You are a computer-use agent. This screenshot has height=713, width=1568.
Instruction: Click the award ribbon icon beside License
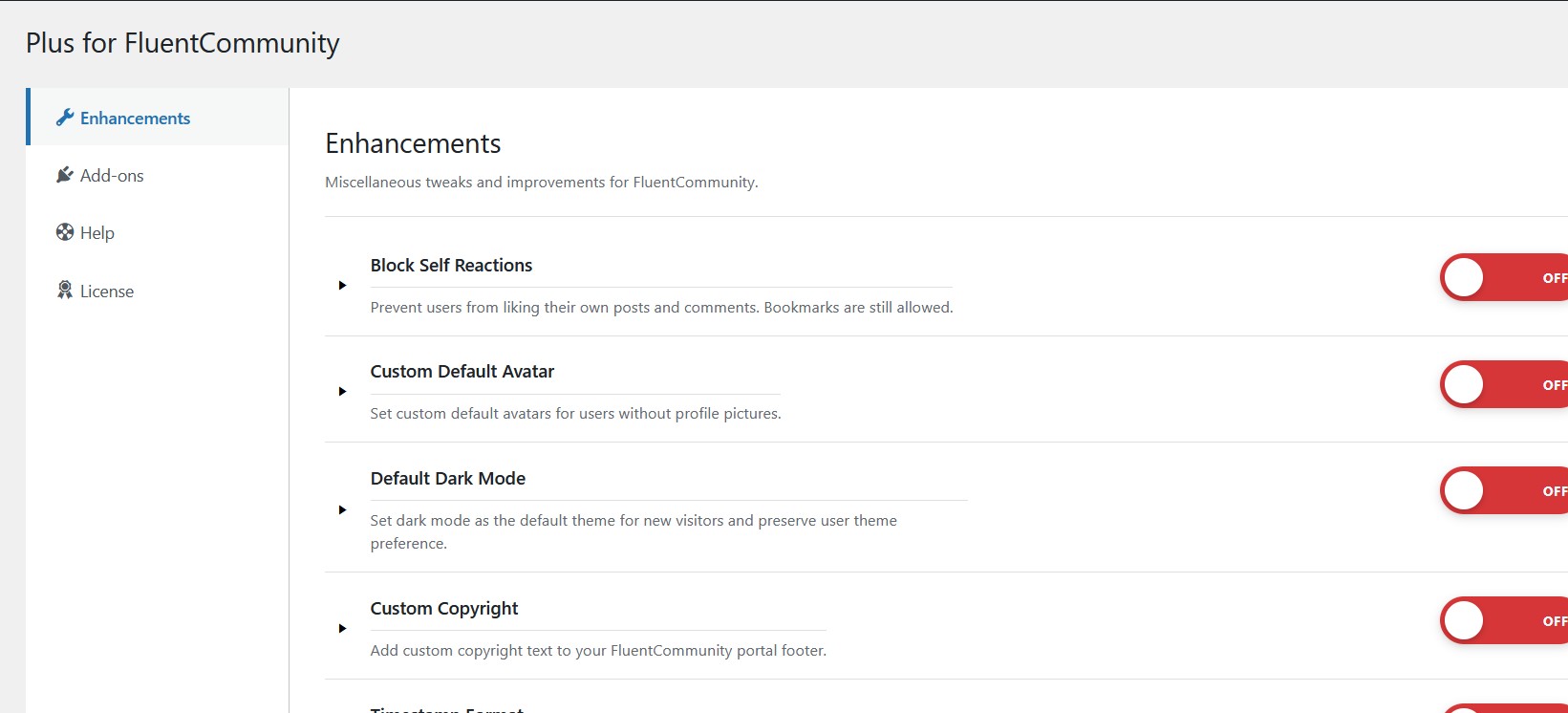(65, 291)
